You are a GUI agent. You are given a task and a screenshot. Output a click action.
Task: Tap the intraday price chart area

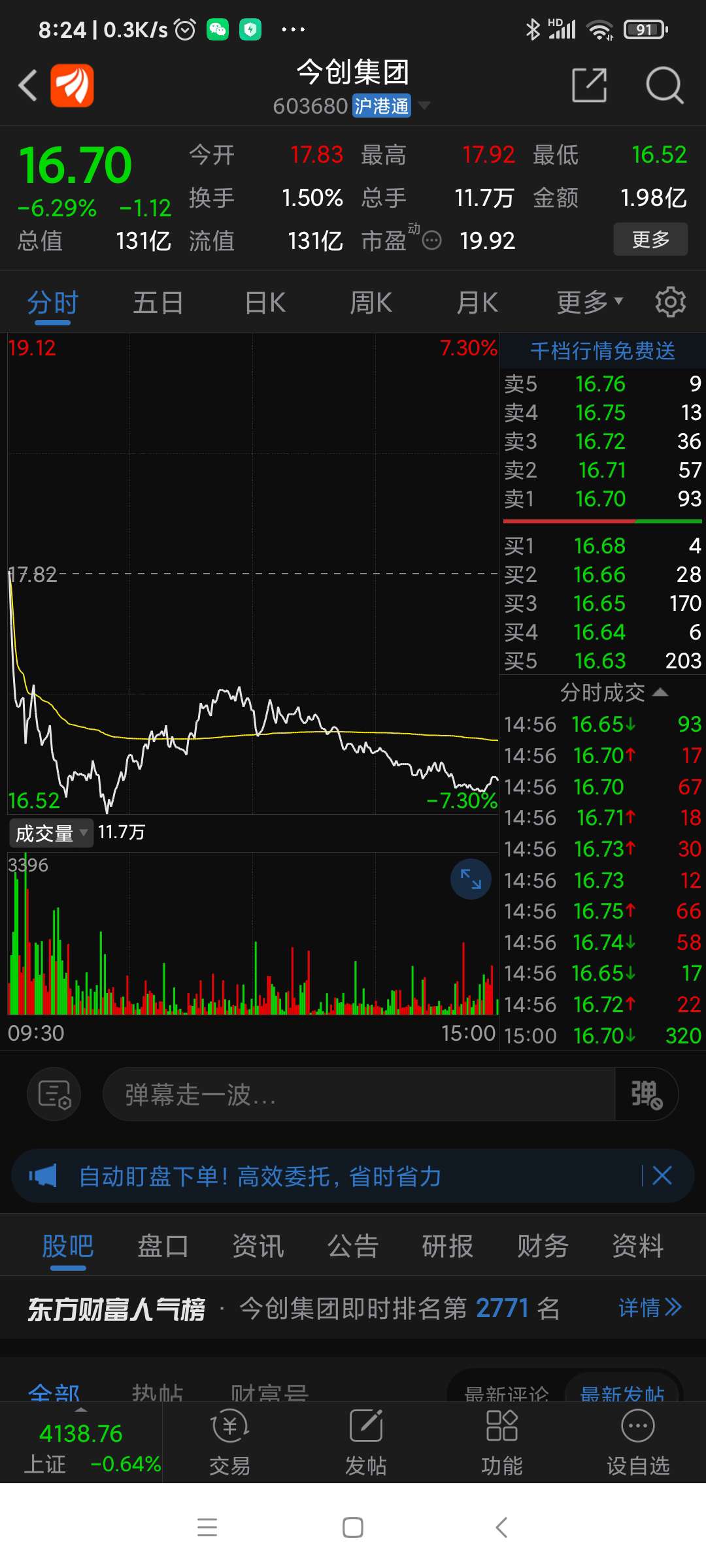(x=253, y=574)
